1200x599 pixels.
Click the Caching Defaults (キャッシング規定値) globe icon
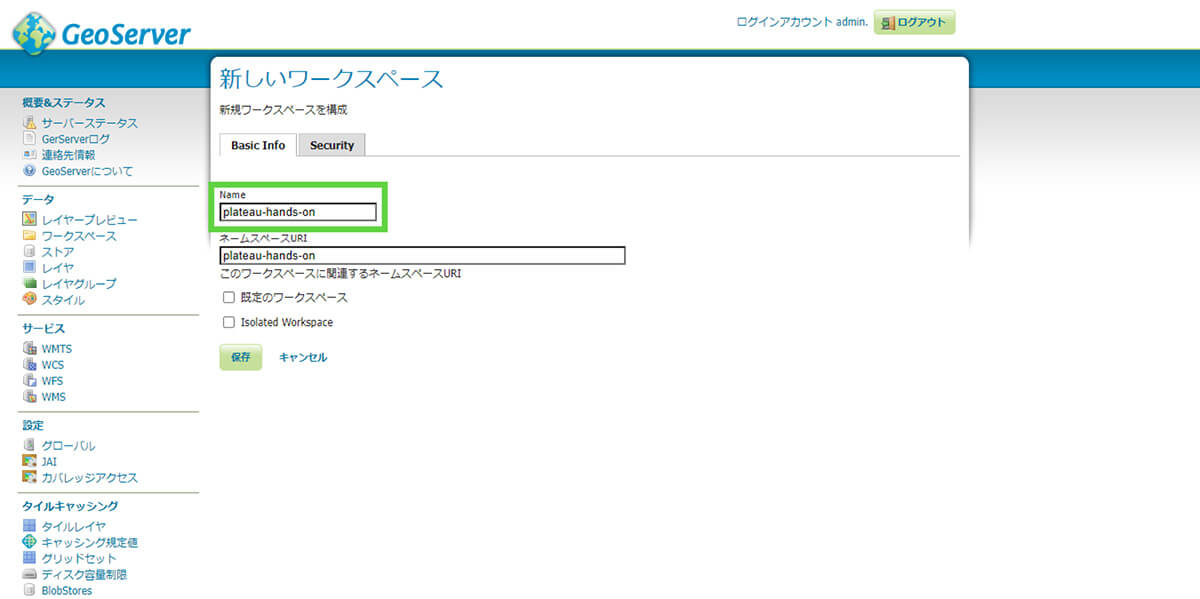click(x=30, y=542)
